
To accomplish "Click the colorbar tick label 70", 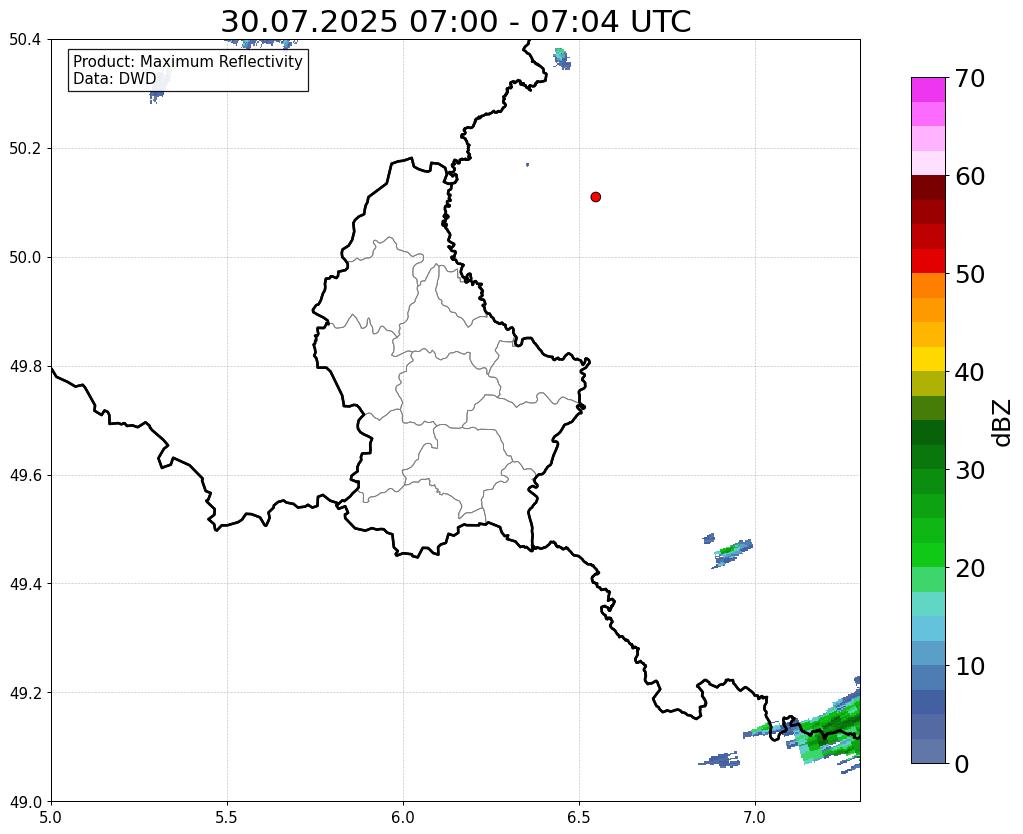I will [x=970, y=79].
